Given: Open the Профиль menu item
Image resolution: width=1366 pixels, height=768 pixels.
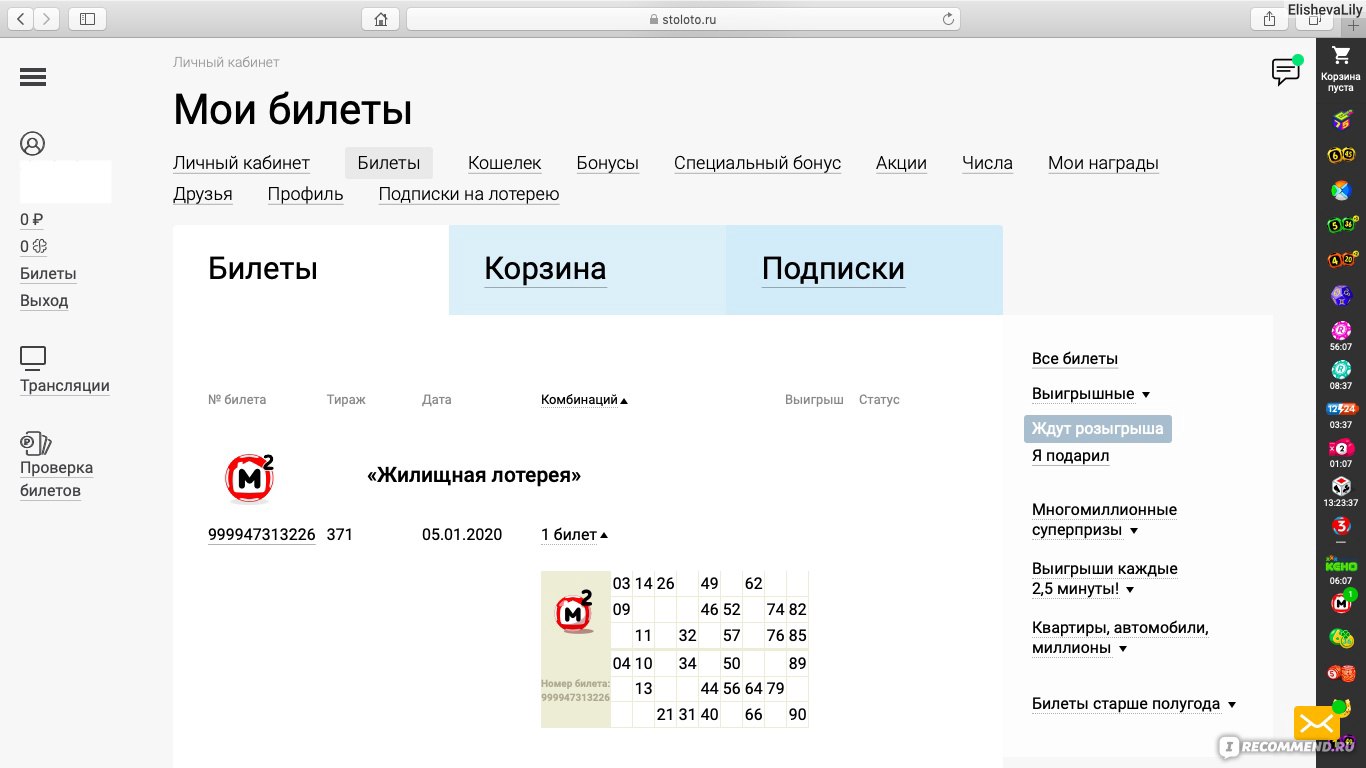Looking at the screenshot, I should [x=305, y=194].
